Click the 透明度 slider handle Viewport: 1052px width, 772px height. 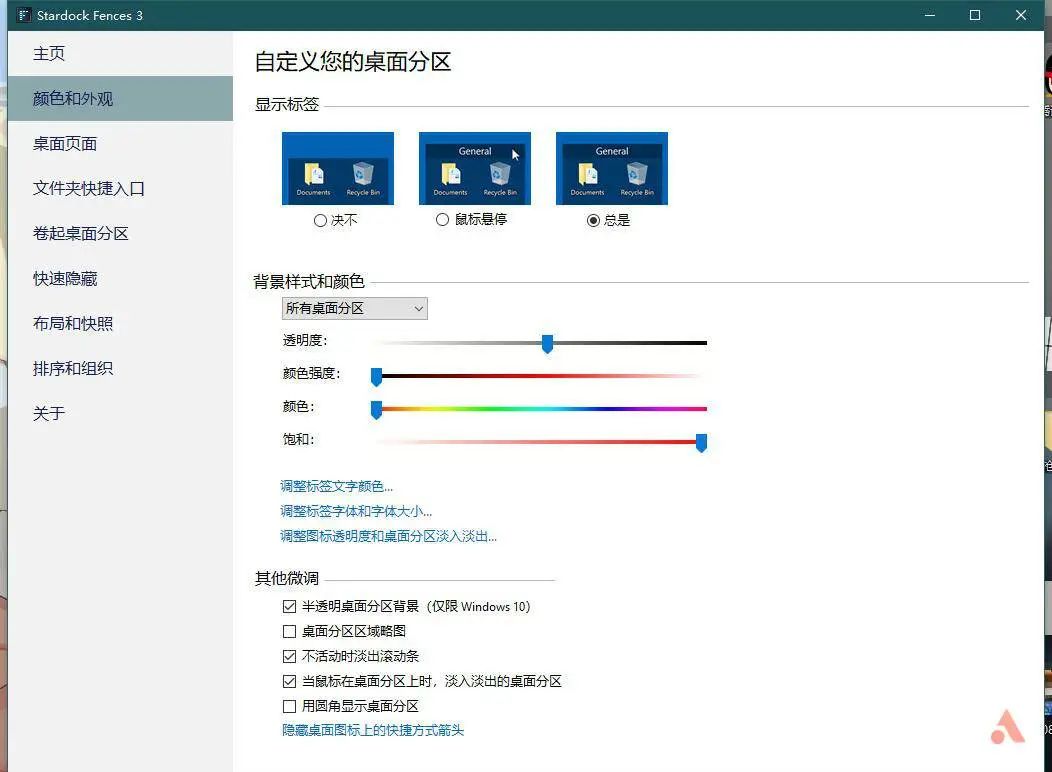(x=547, y=343)
